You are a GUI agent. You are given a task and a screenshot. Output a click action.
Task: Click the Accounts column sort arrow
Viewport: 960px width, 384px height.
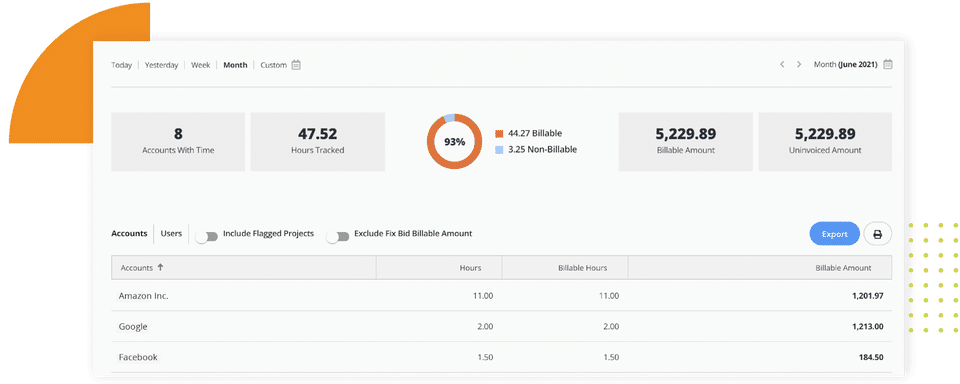pyautogui.click(x=160, y=268)
